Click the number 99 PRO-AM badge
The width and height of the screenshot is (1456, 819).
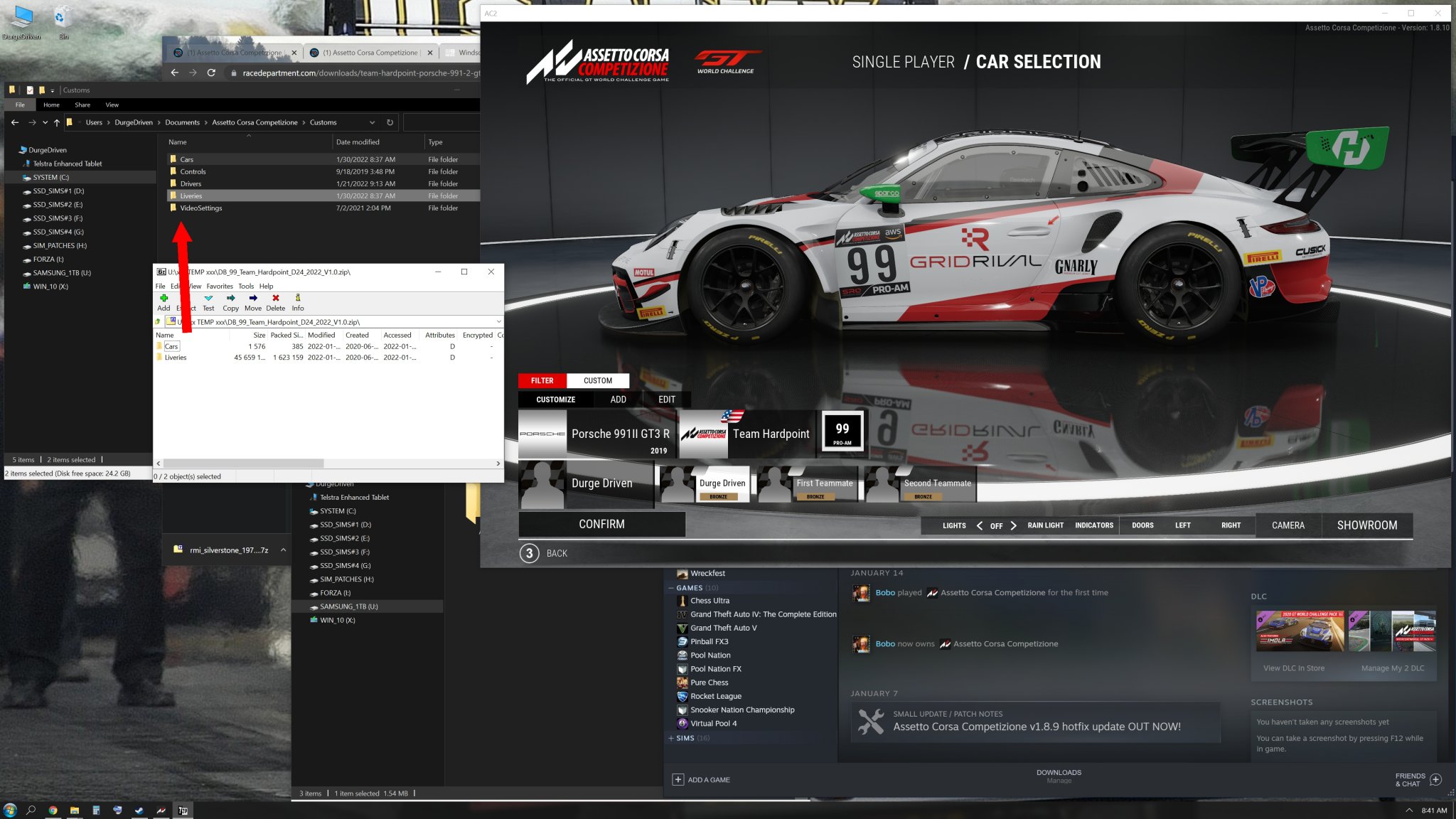(842, 432)
